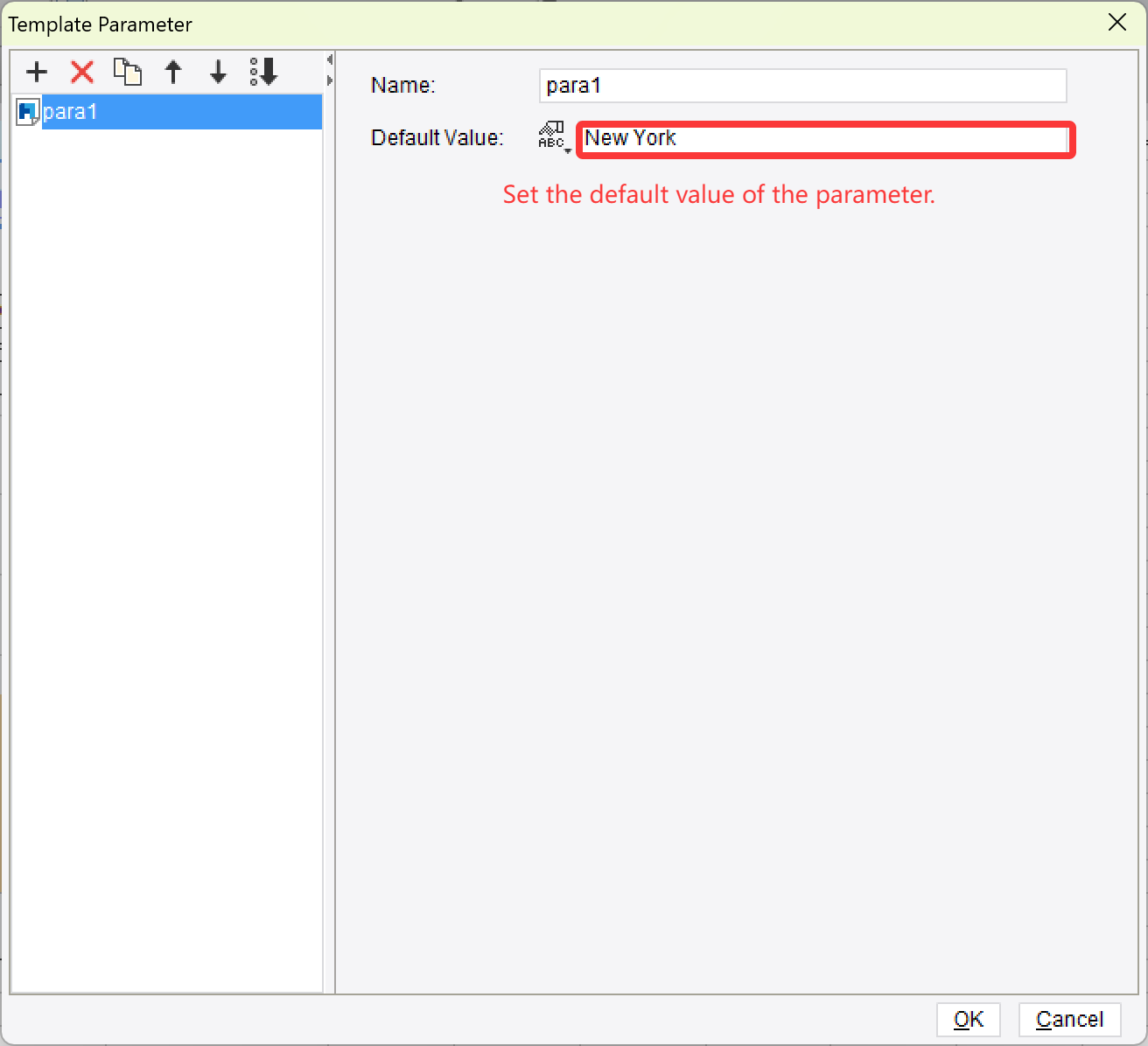Confirm changes with the OK button
Image resolution: width=1148 pixels, height=1046 pixels.
click(968, 1019)
